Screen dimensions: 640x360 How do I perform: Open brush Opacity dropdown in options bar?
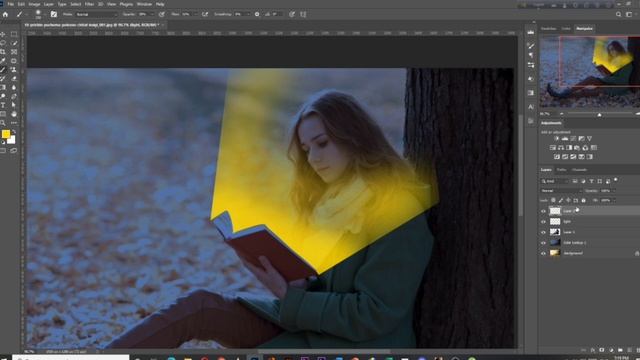(152, 14)
